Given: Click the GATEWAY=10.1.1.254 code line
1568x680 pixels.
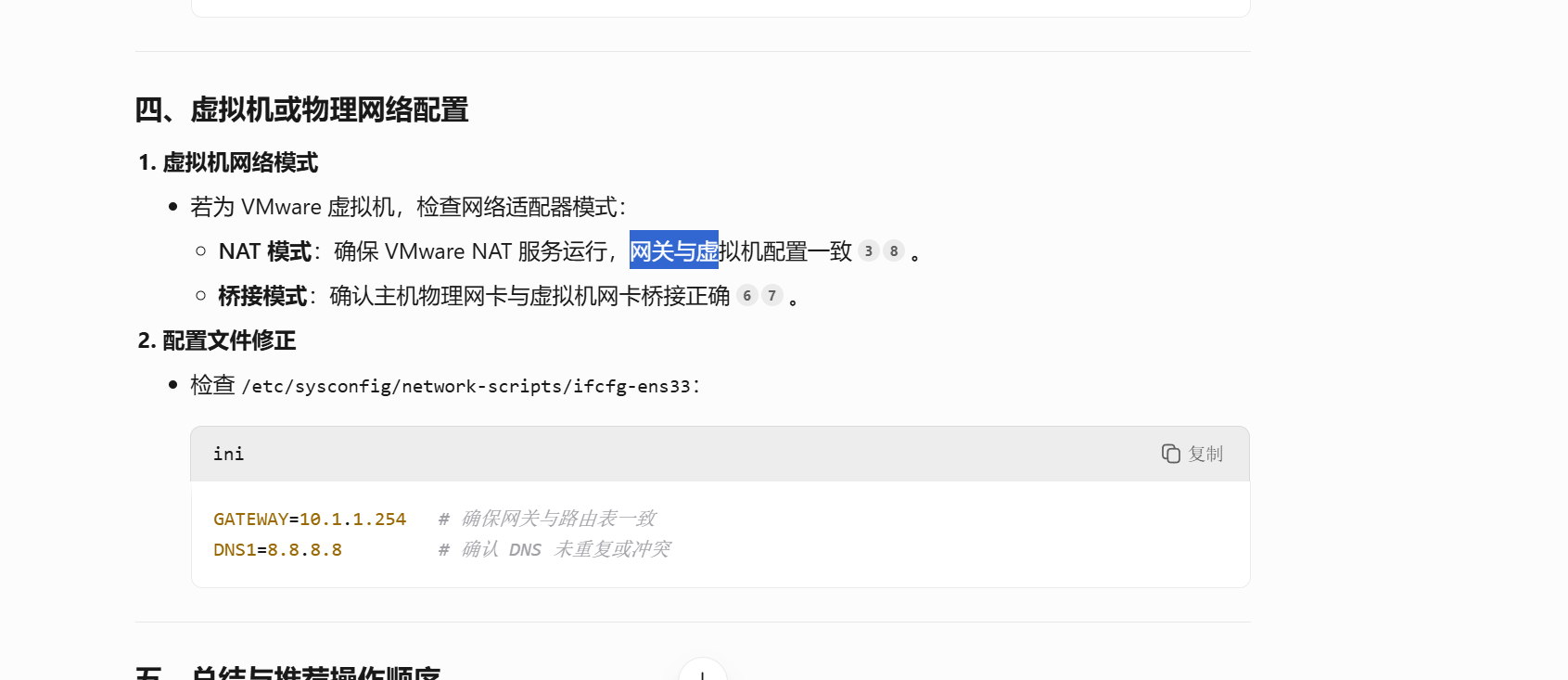Looking at the screenshot, I should tap(310, 520).
